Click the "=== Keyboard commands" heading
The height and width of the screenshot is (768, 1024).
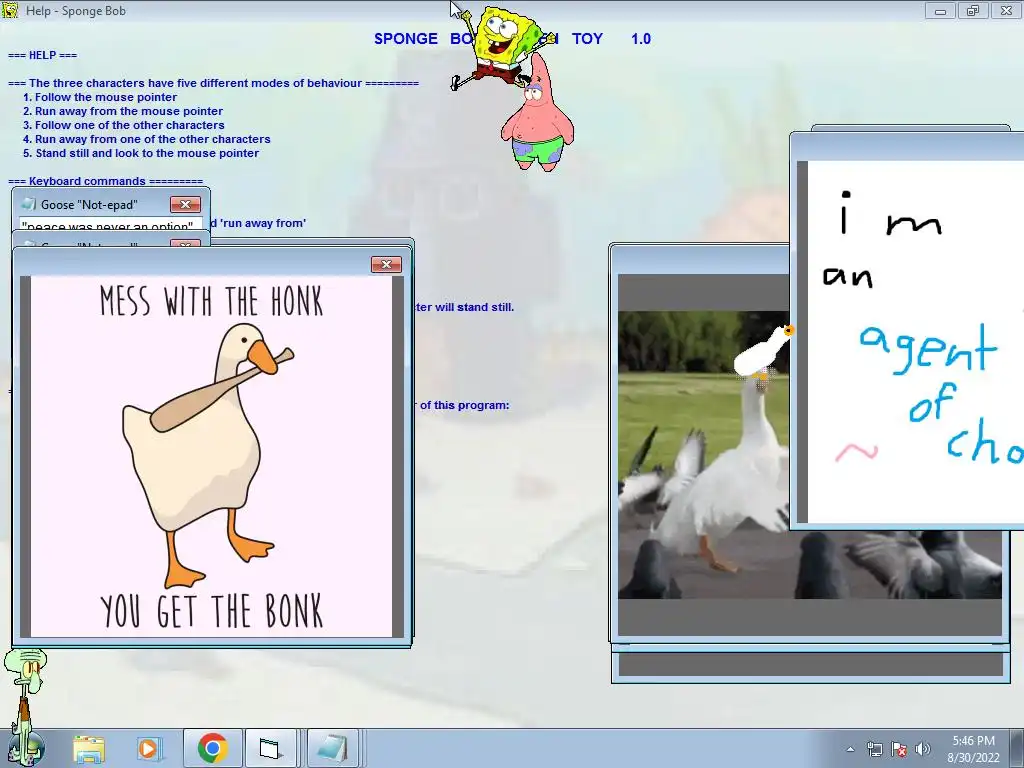pos(105,182)
